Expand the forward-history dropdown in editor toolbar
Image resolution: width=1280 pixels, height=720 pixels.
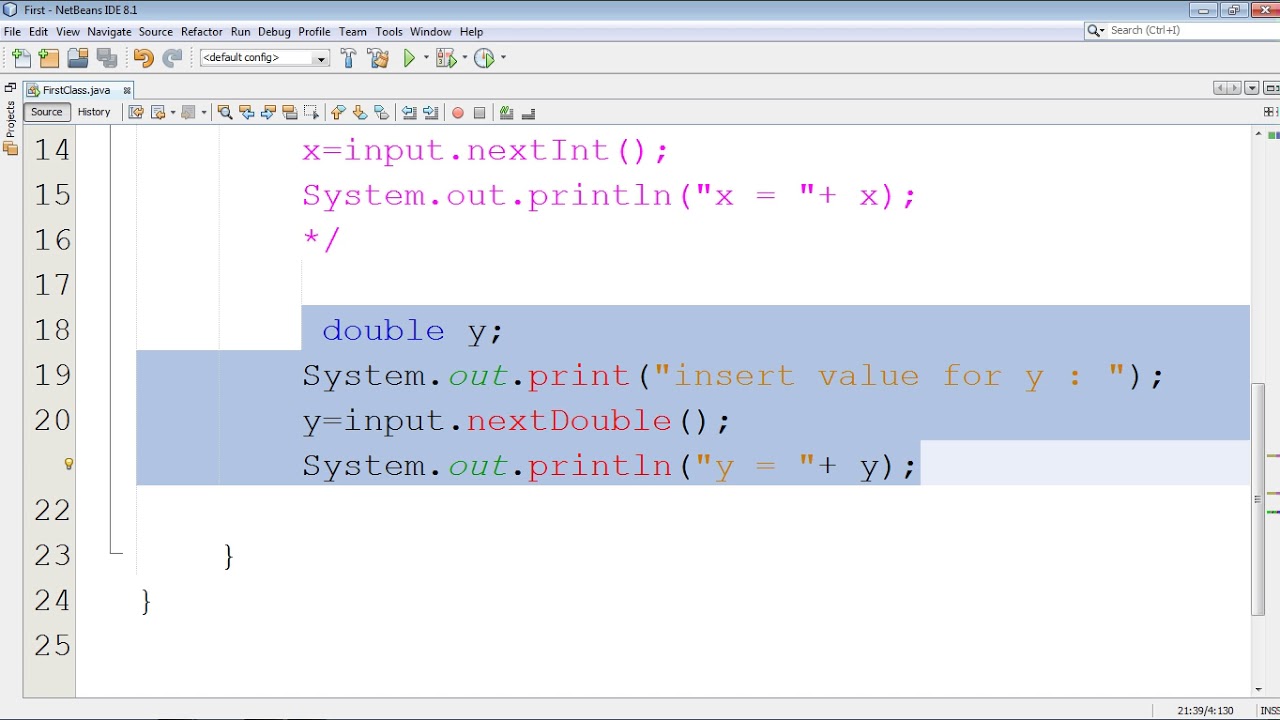point(204,113)
